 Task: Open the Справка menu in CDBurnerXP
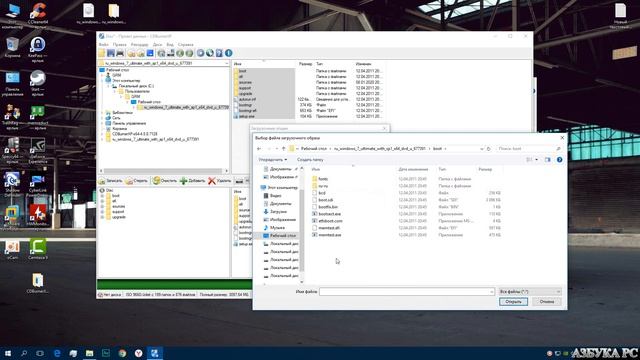coord(186,44)
